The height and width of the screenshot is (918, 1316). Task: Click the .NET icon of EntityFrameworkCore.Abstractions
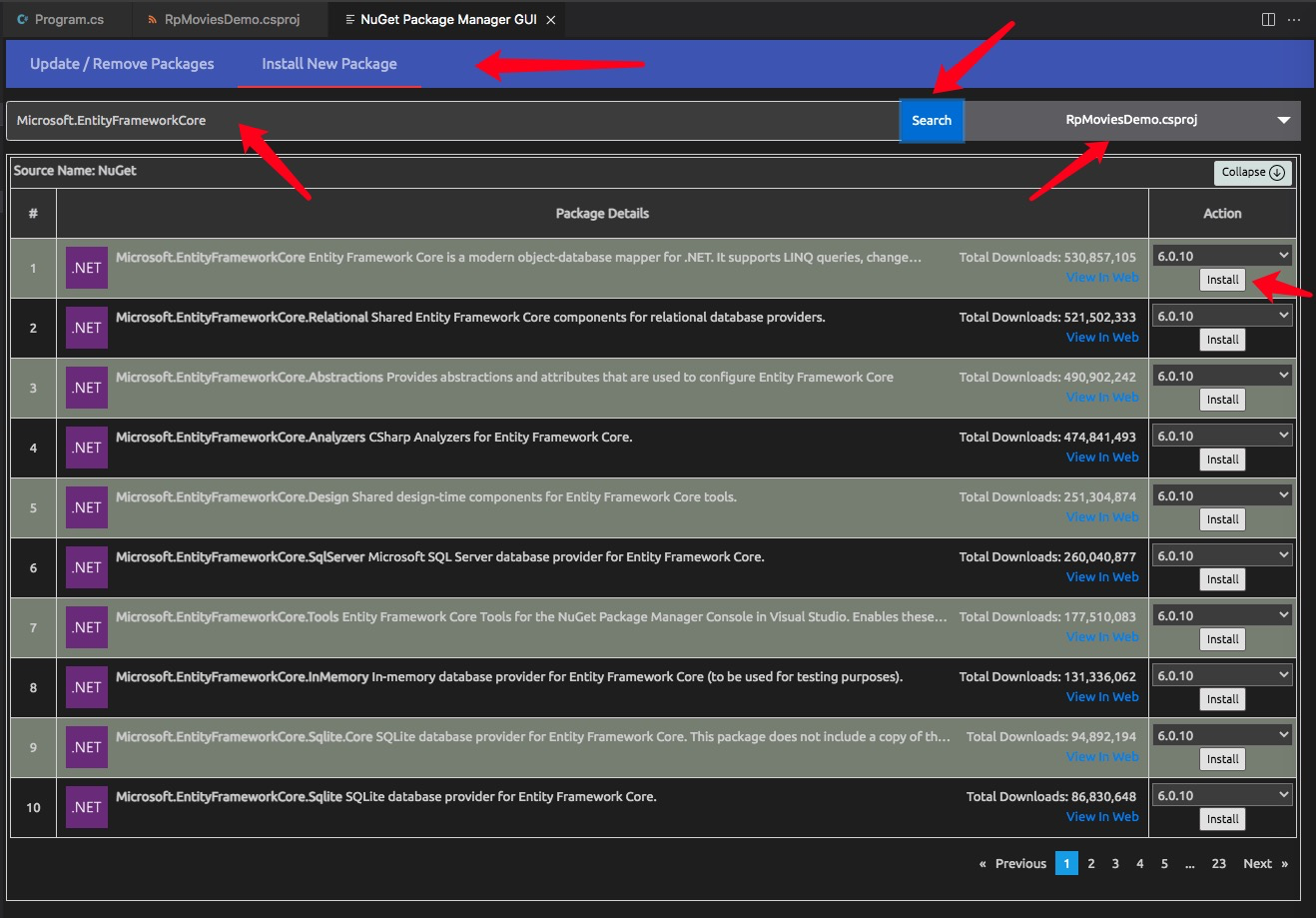(x=87, y=388)
